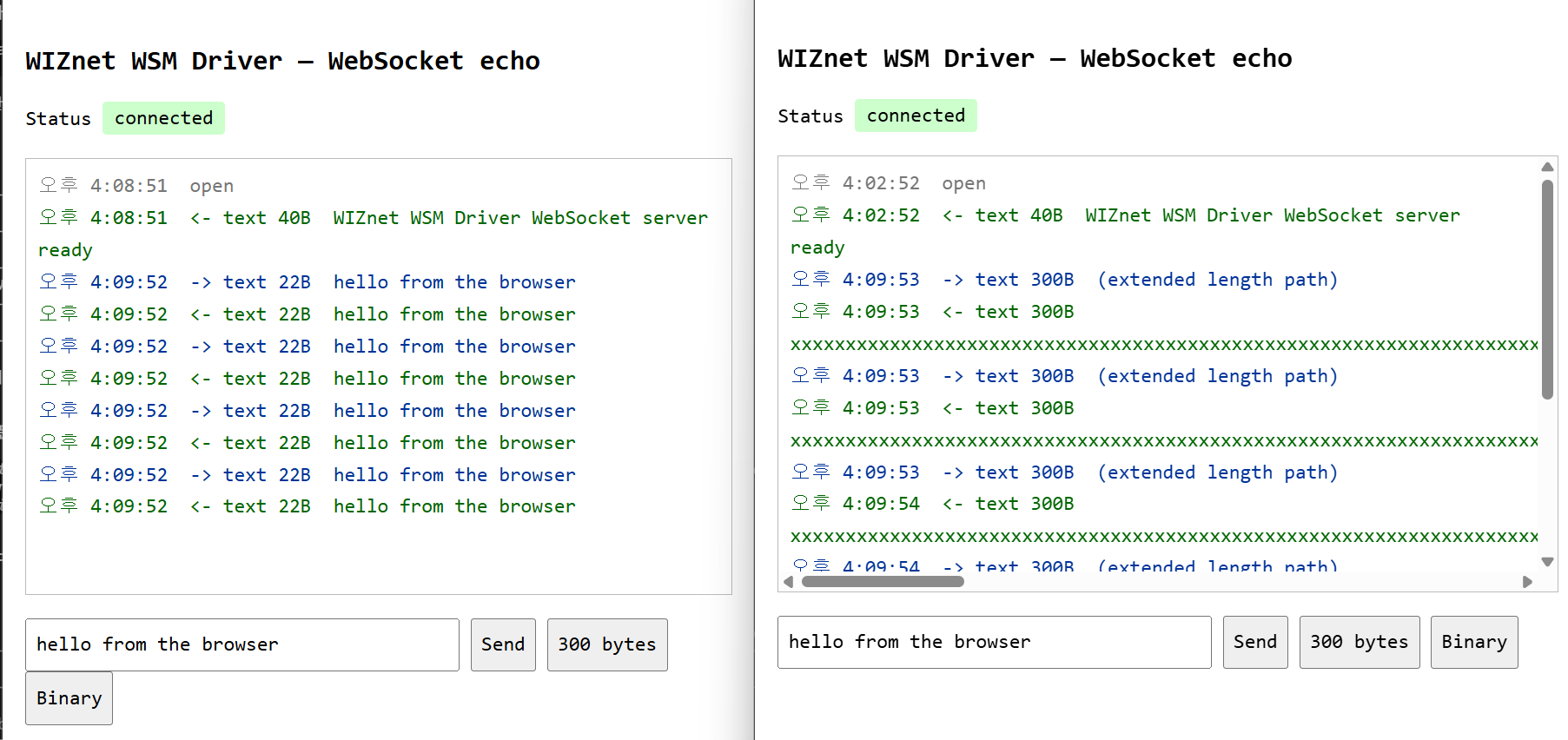The width and height of the screenshot is (1568, 740).
Task: Click the scroll-left arrow of the right log
Action: click(788, 582)
